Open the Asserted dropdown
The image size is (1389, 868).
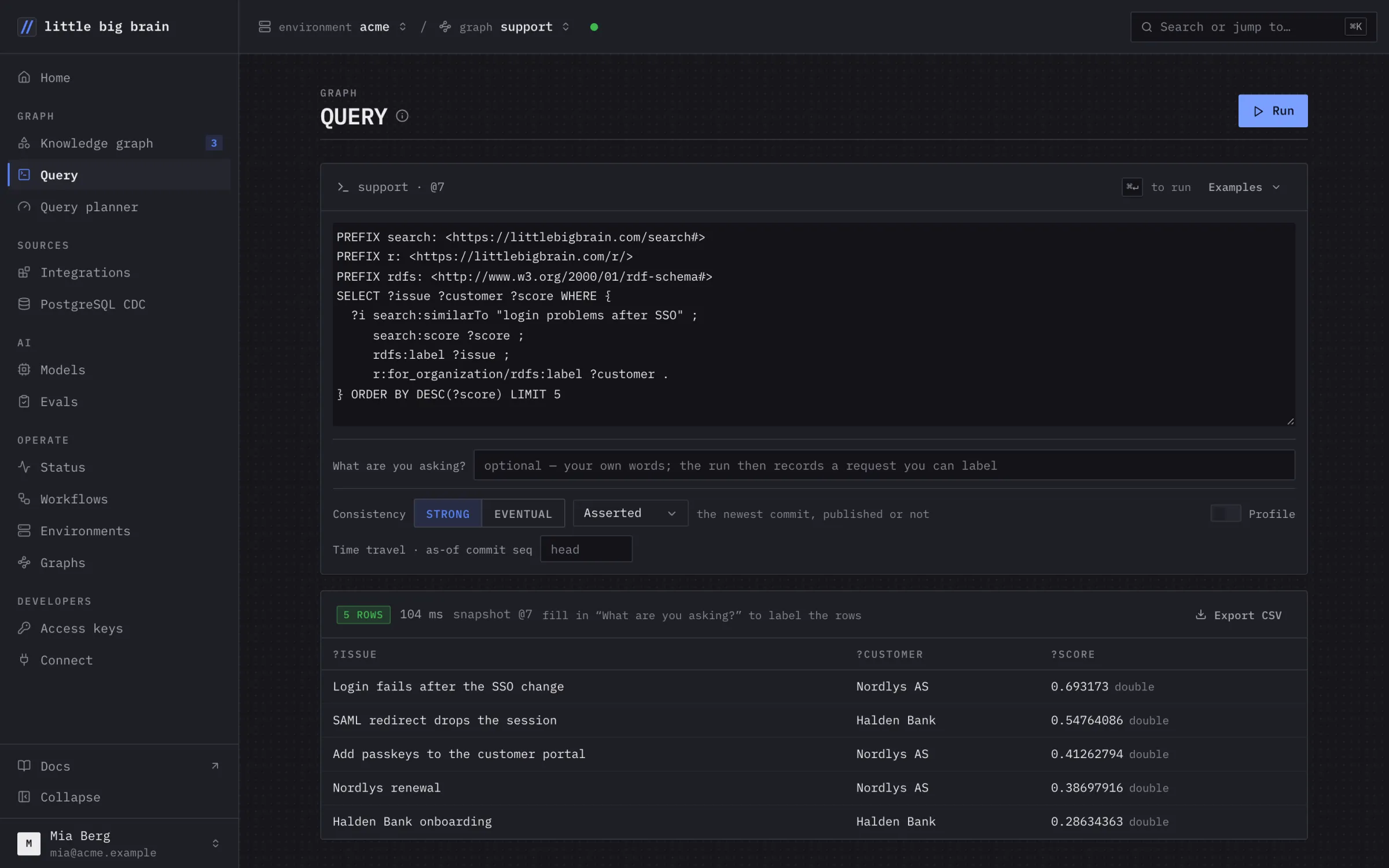630,513
